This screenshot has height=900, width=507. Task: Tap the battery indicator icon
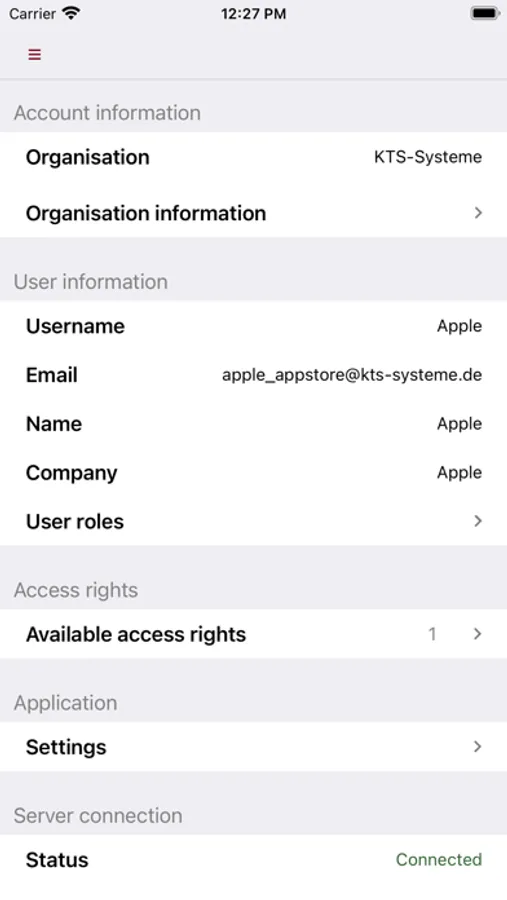485,13
